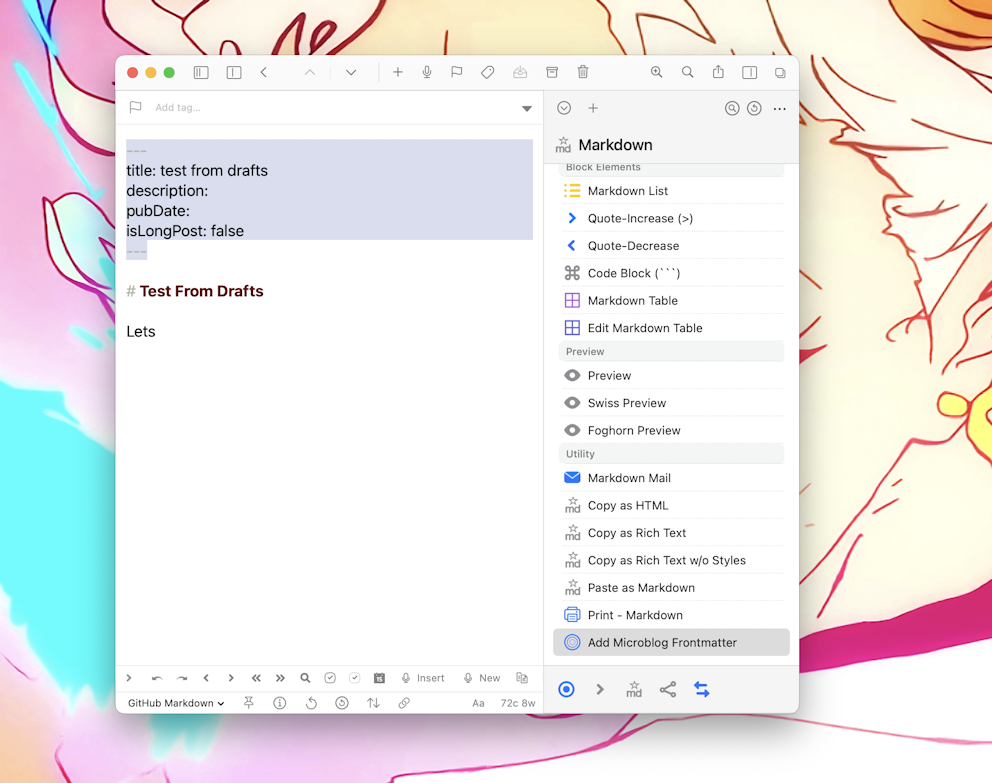This screenshot has height=783, width=992.
Task: Click the double left chevron key
Action: pos(256,678)
